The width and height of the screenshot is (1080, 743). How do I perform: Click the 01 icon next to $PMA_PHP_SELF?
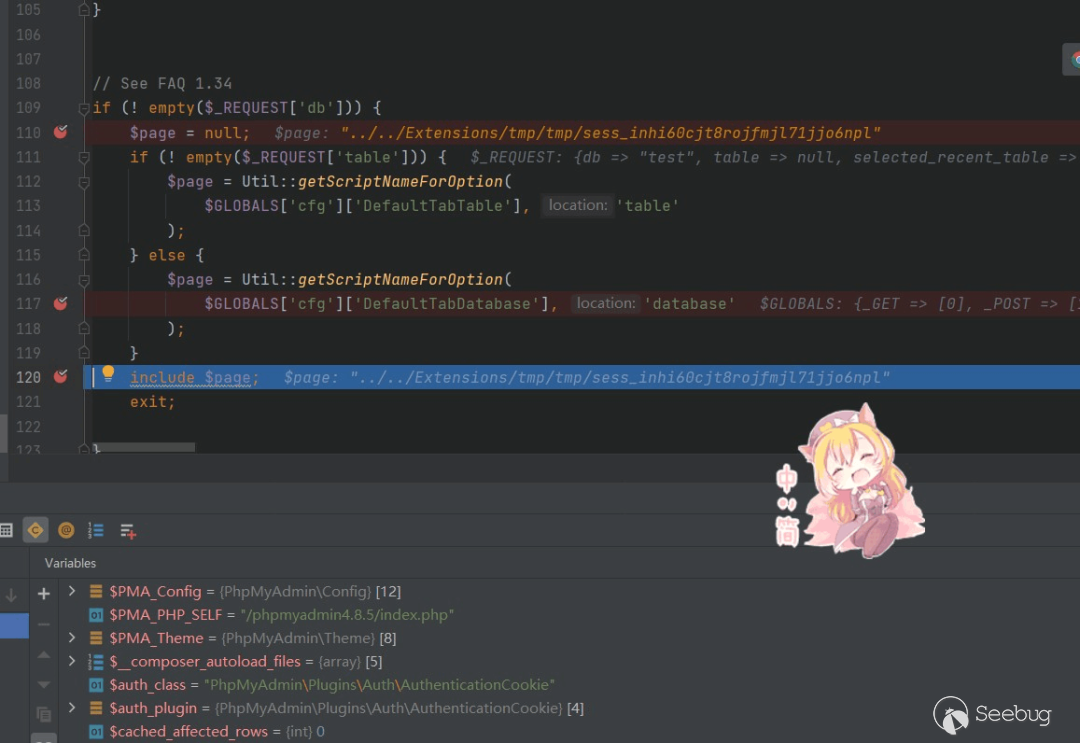[x=96, y=615]
